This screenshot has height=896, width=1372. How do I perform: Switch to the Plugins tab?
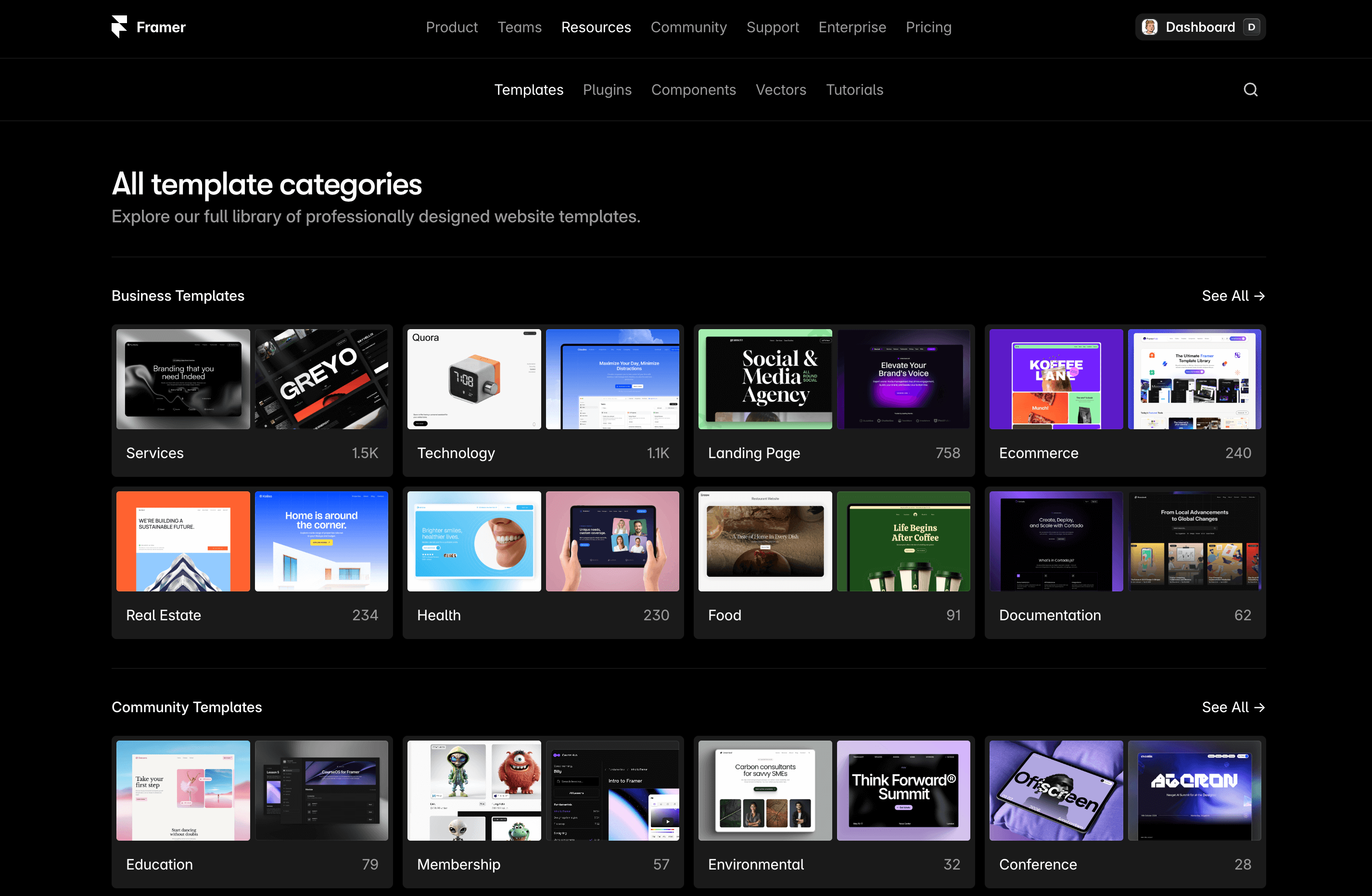(x=607, y=90)
